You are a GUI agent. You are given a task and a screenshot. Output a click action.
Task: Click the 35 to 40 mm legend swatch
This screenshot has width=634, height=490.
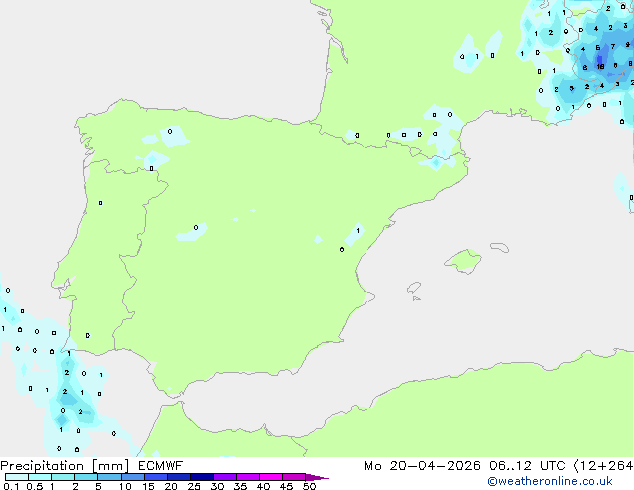[247, 477]
